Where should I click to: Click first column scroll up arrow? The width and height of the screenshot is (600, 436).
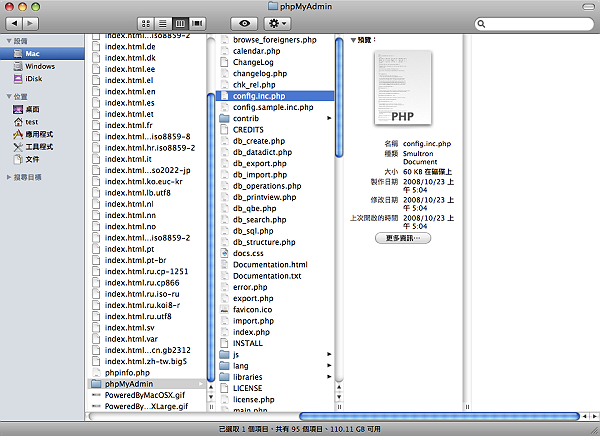[211, 387]
